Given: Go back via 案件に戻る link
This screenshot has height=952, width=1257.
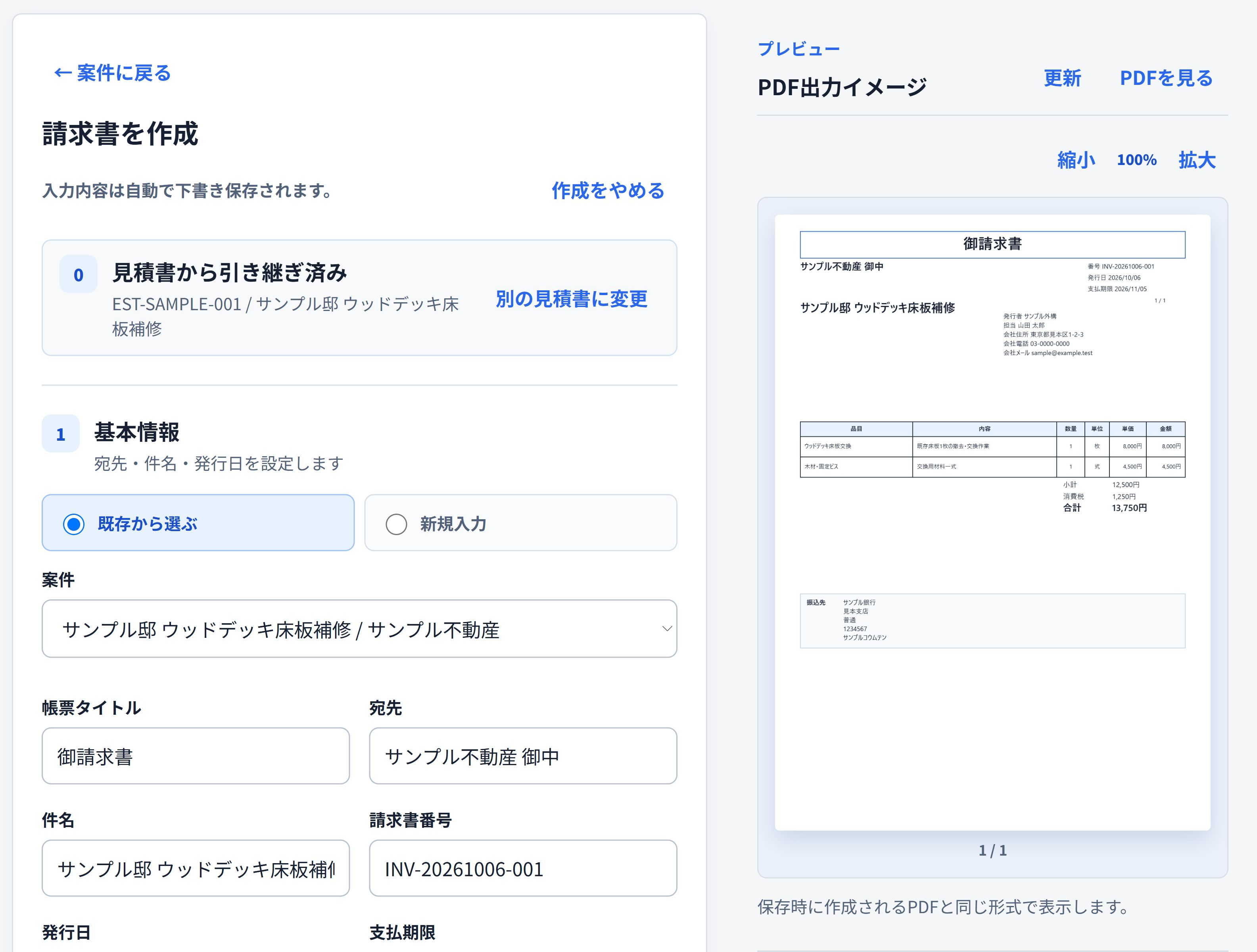Looking at the screenshot, I should point(113,73).
